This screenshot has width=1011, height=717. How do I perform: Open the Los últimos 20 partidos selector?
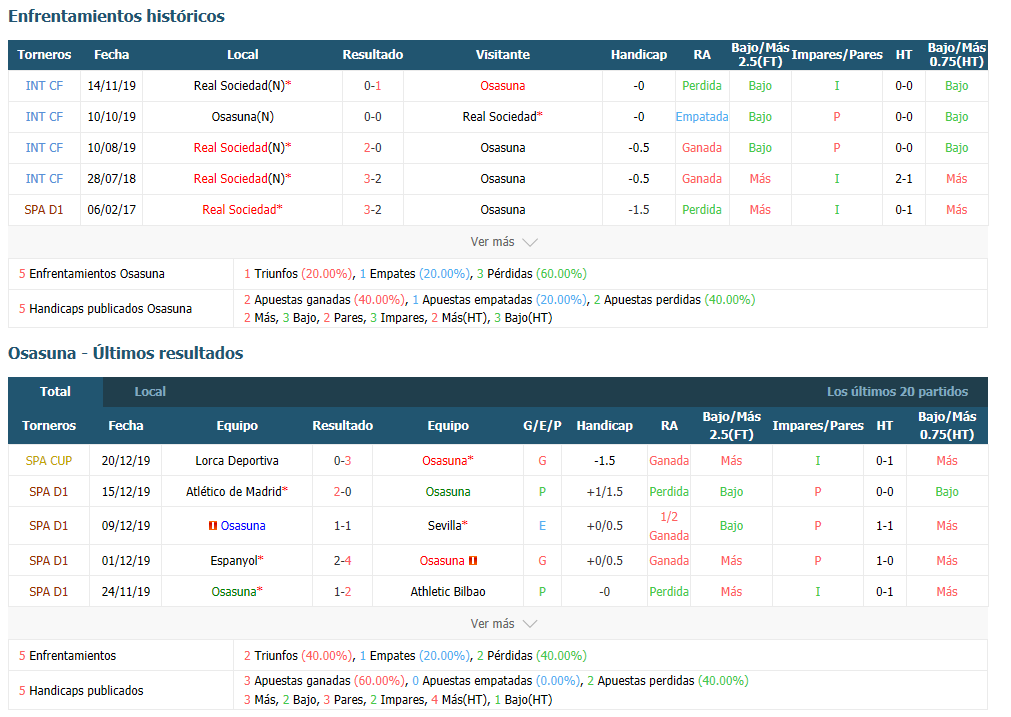click(x=897, y=391)
